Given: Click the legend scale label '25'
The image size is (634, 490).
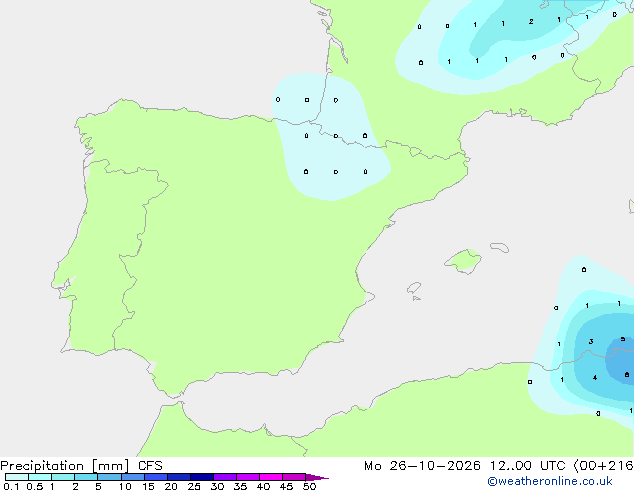Looking at the screenshot, I should pos(194,486).
